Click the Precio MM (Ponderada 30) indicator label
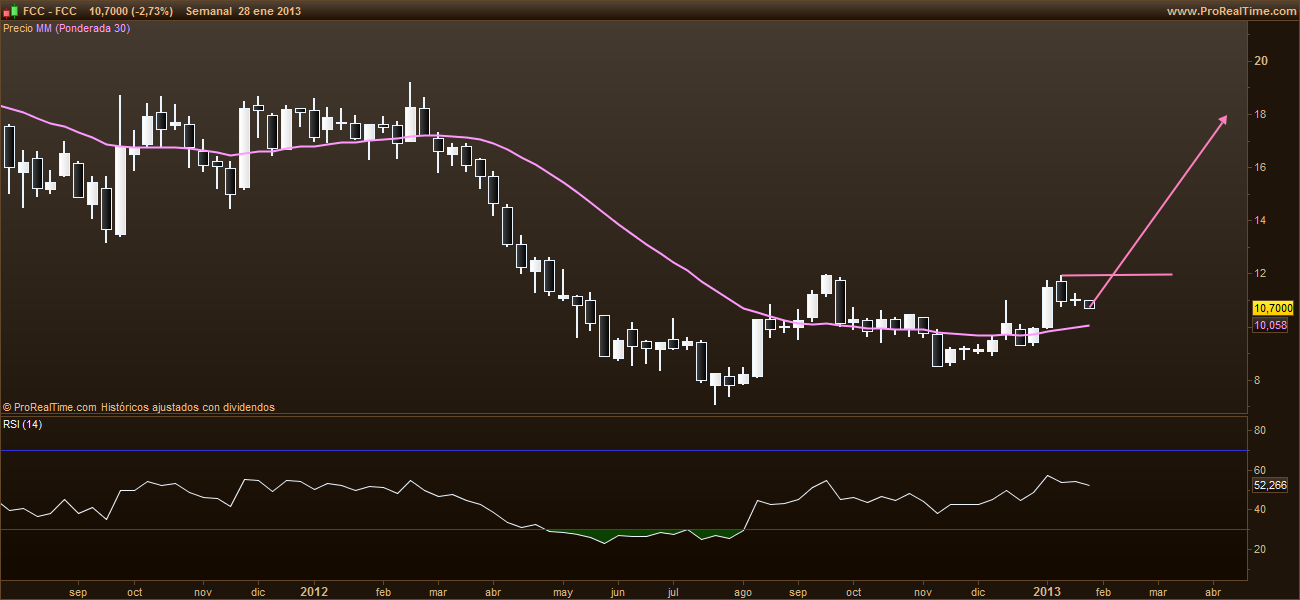 67,28
